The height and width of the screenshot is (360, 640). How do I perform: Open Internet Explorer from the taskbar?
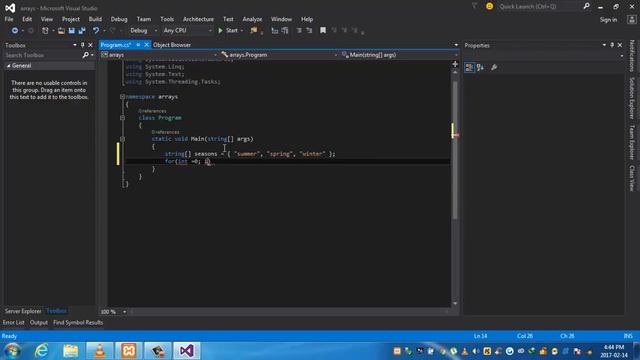coord(42,351)
